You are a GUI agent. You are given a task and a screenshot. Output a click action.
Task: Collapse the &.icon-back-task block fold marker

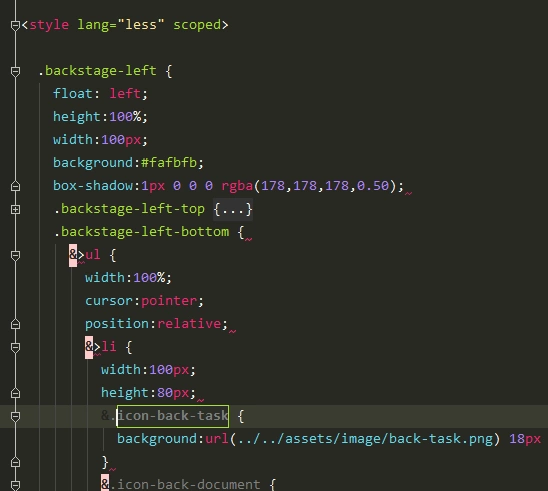(x=15, y=417)
